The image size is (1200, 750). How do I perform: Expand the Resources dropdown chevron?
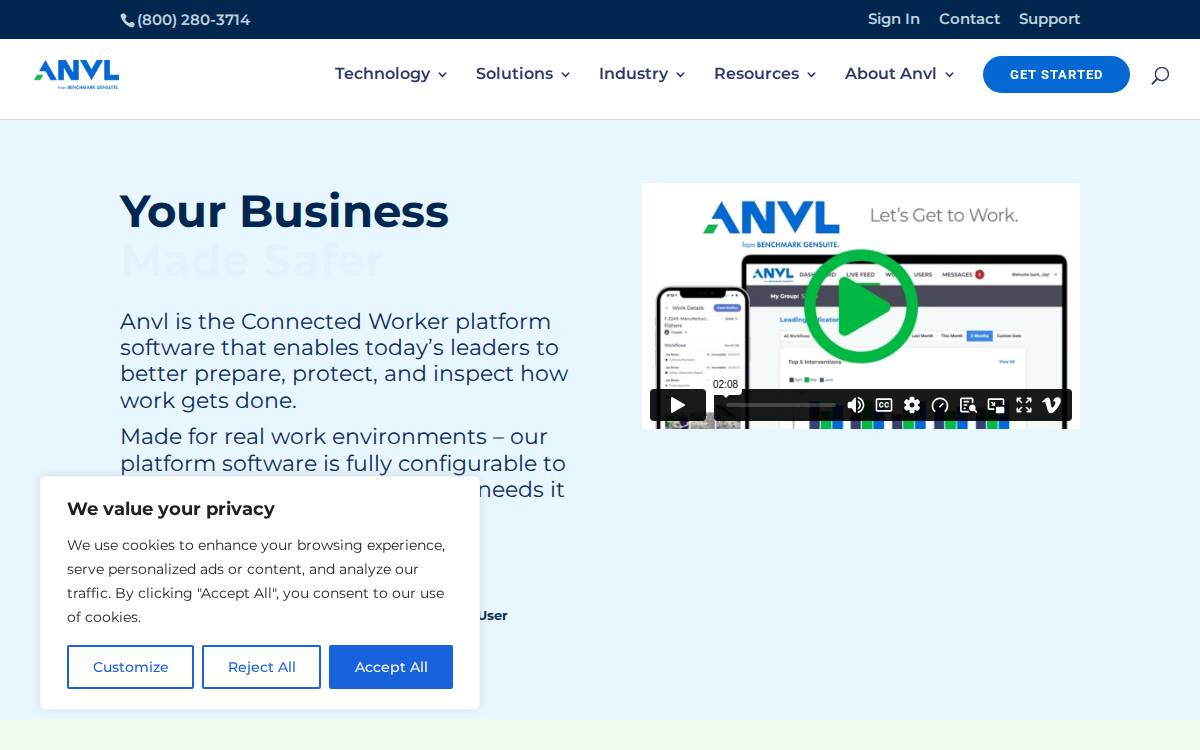(811, 75)
